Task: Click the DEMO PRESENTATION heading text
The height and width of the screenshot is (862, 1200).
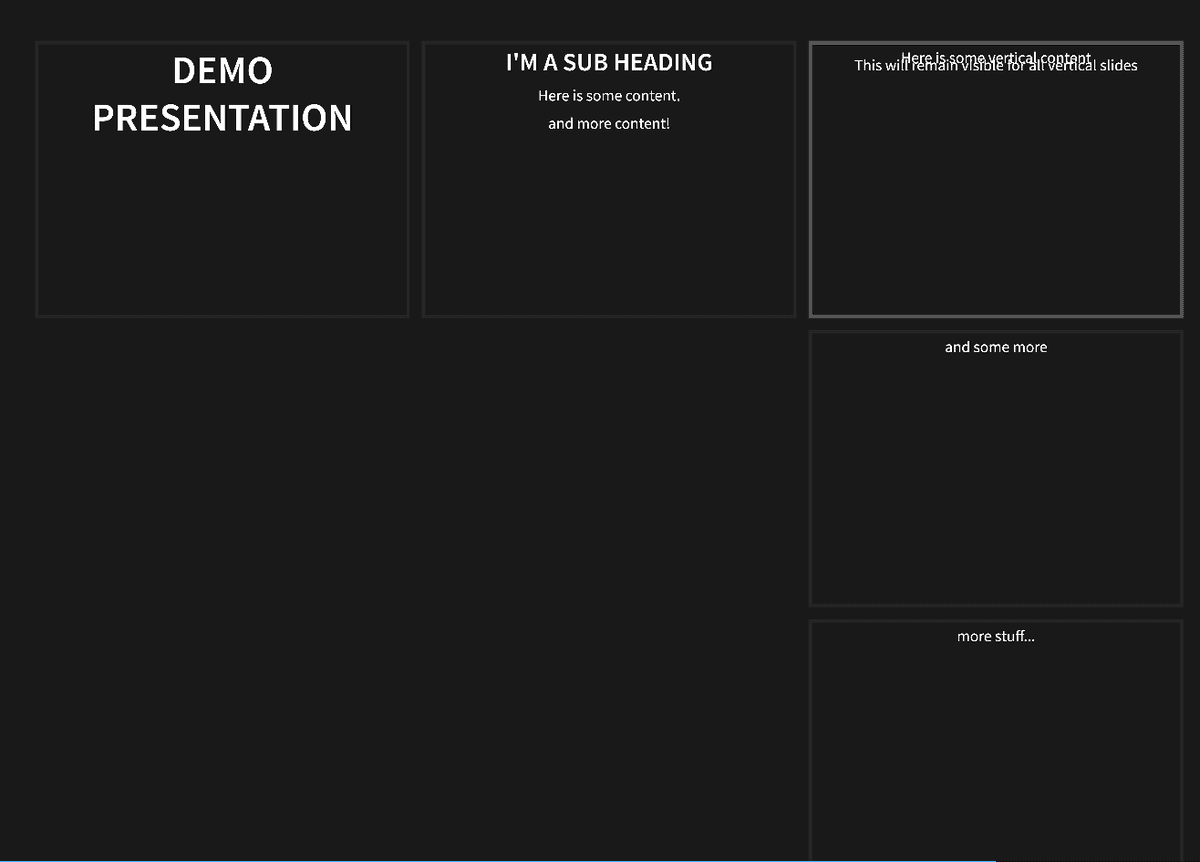Action: [222, 95]
